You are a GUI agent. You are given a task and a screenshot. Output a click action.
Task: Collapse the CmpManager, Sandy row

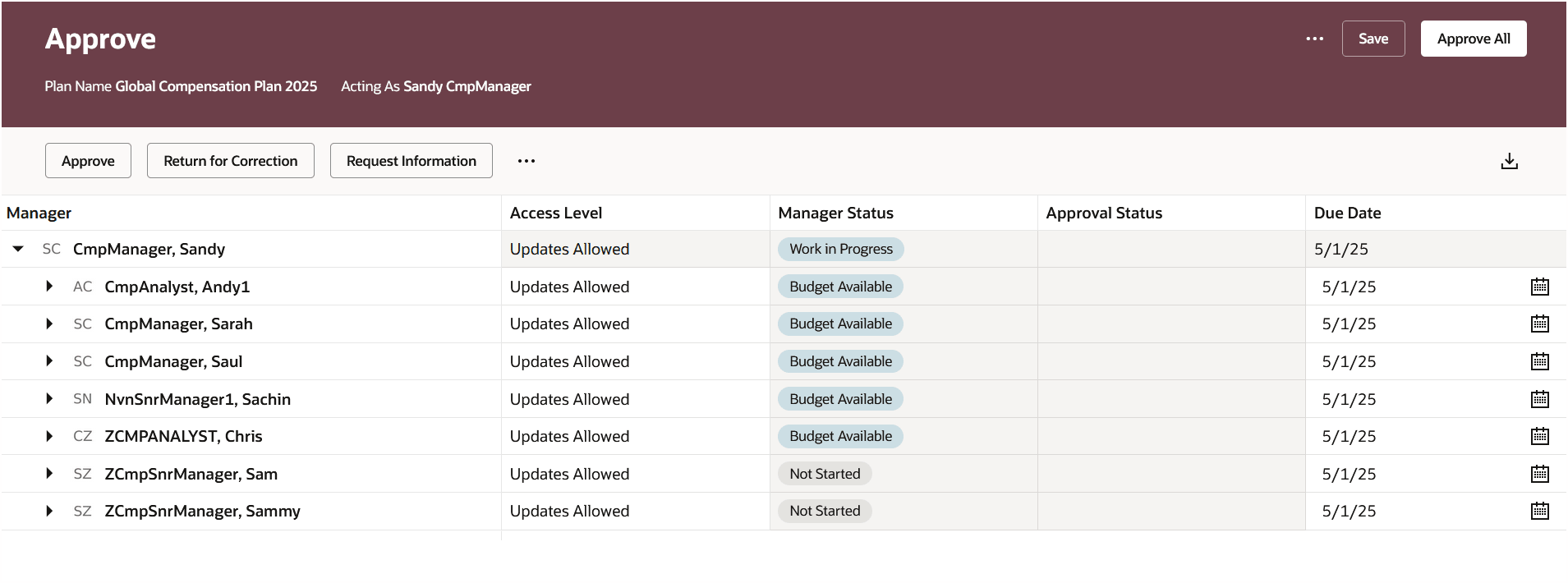(x=18, y=249)
